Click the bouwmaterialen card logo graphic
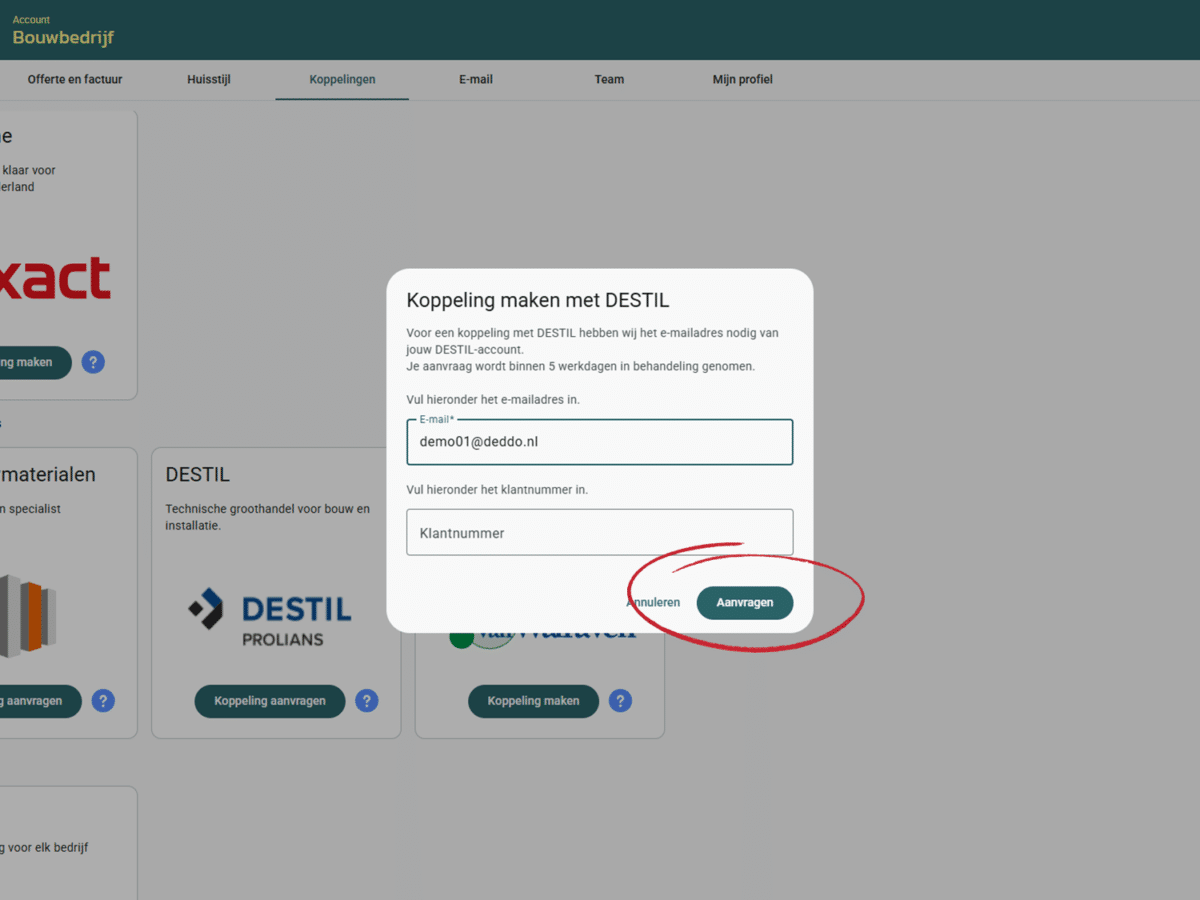Image resolution: width=1200 pixels, height=900 pixels. pos(28,616)
